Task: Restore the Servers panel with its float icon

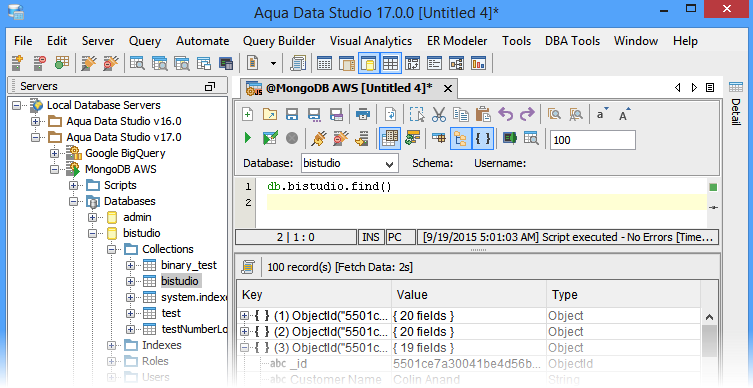Action: [210, 87]
